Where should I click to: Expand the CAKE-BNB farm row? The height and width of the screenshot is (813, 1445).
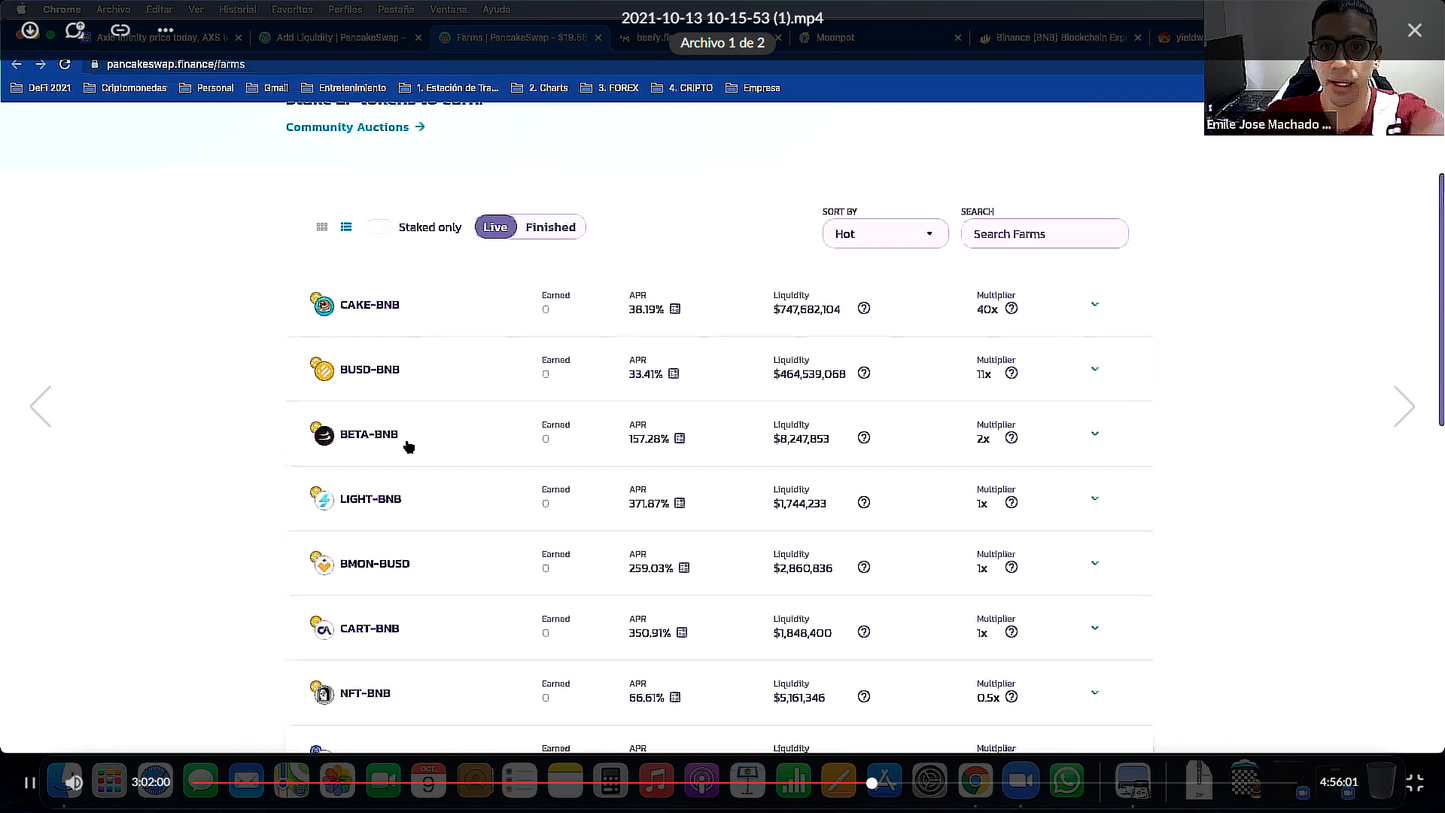click(1095, 304)
